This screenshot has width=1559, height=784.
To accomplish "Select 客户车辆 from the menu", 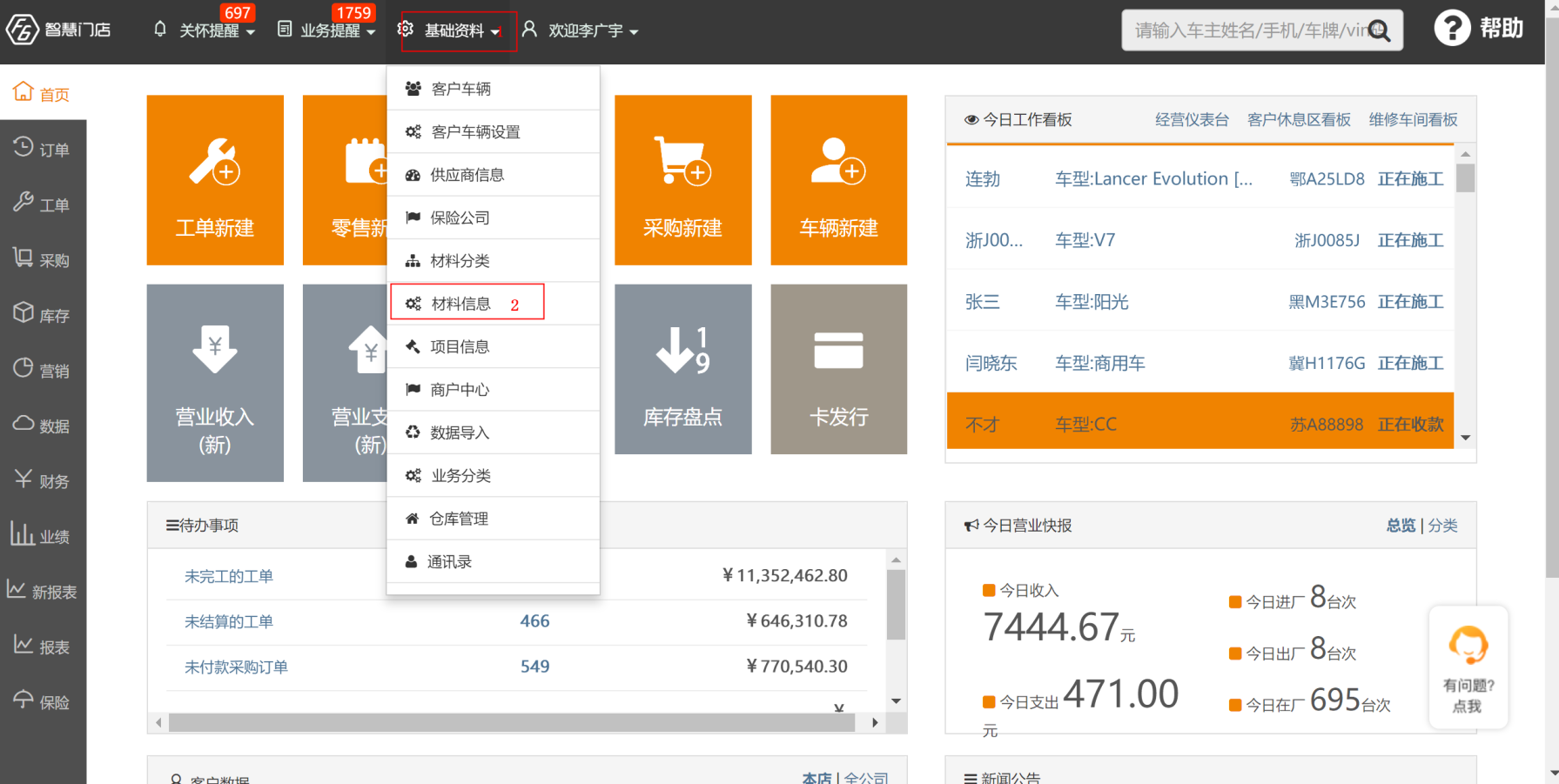I will tap(493, 89).
